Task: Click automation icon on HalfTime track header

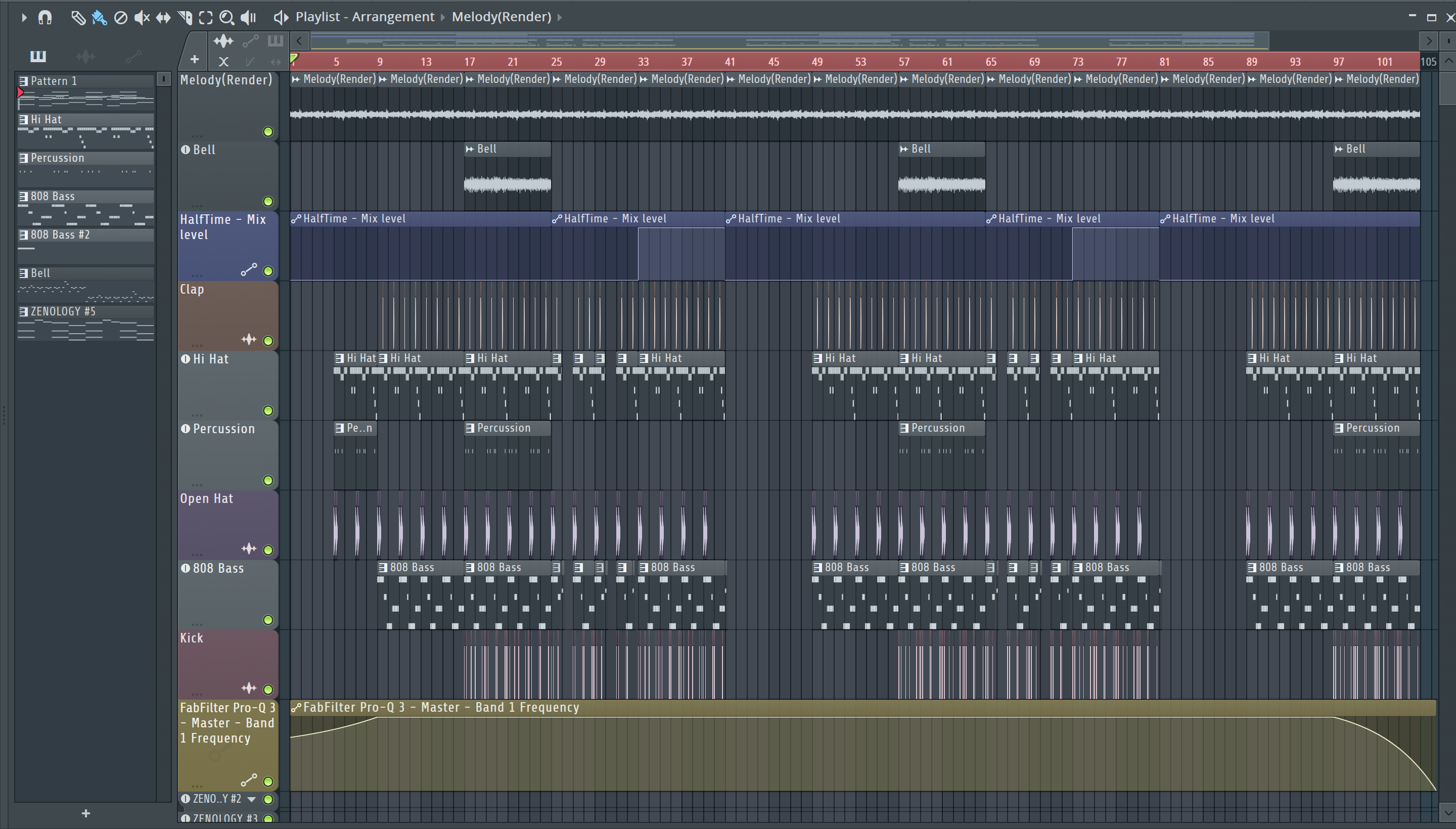Action: point(249,269)
